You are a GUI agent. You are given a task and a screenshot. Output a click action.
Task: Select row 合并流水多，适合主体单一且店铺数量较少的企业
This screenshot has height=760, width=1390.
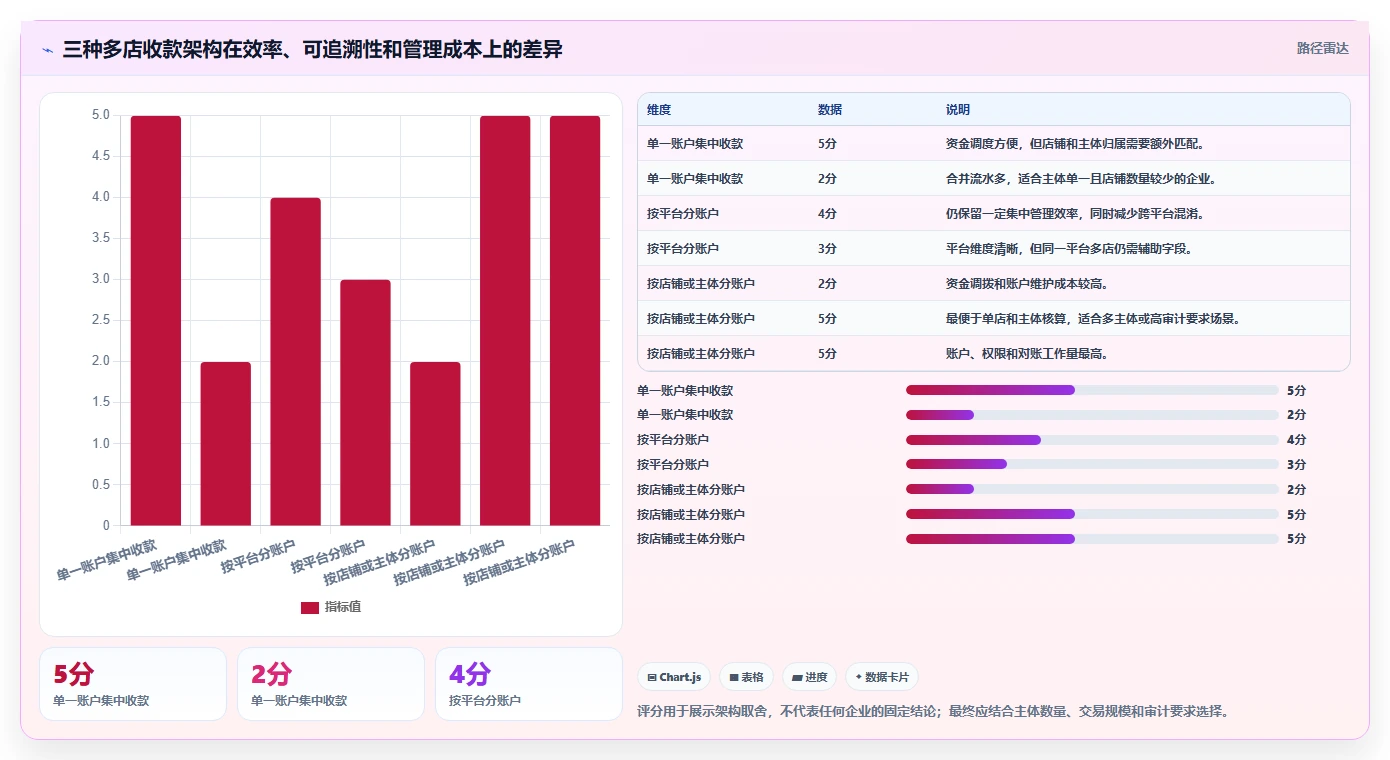993,179
